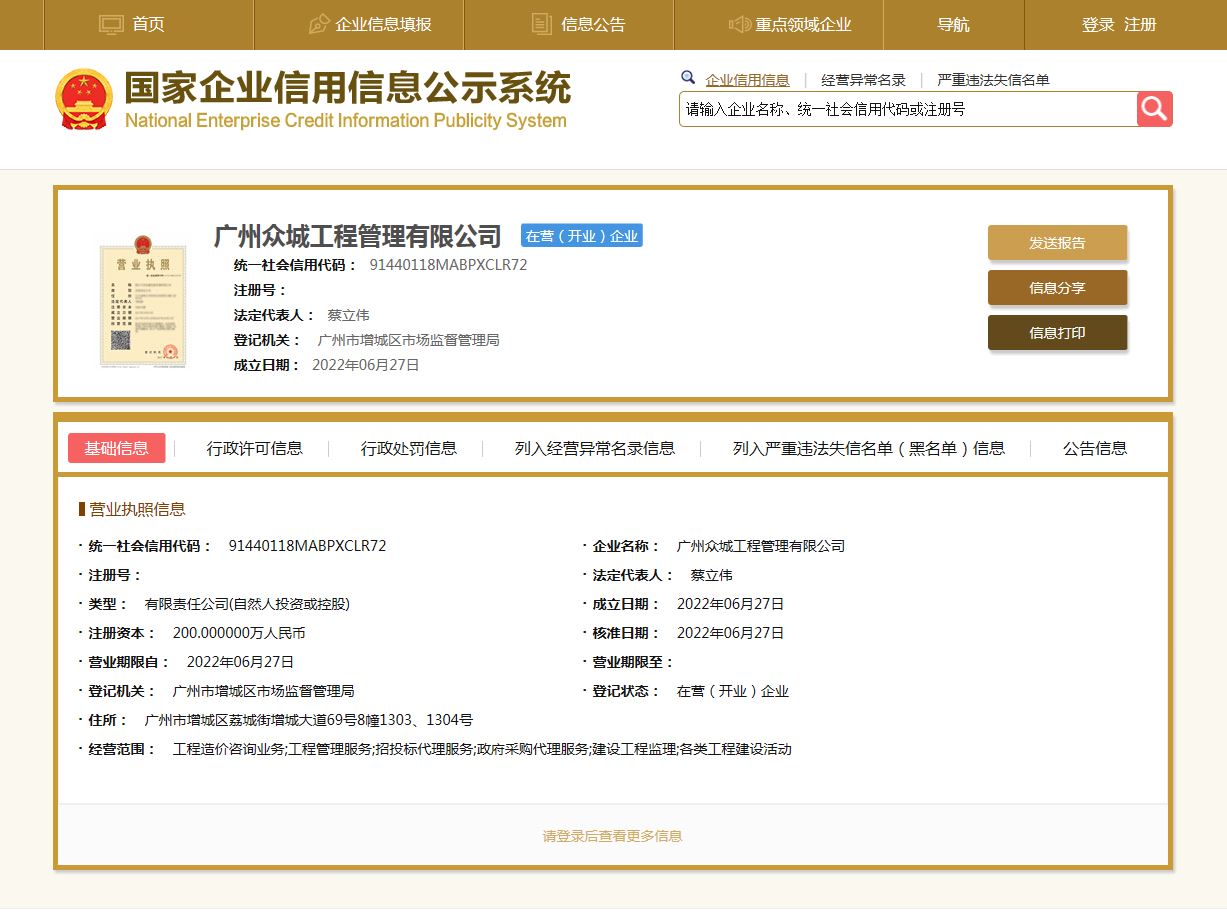Expand the 公告信息 section
The width and height of the screenshot is (1227, 913).
(1095, 449)
